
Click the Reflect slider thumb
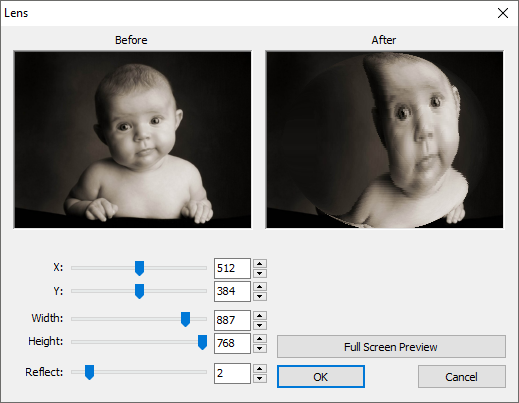(89, 372)
